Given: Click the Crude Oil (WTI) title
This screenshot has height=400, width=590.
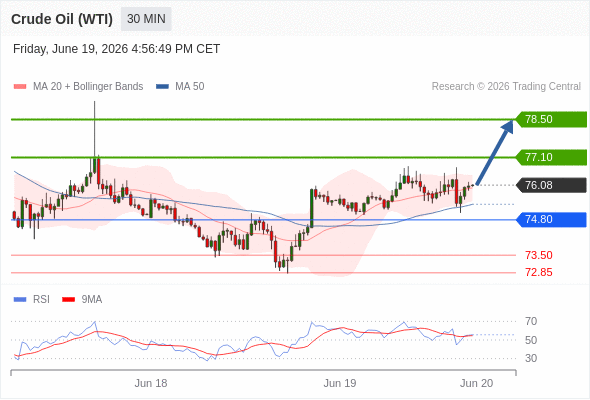Looking at the screenshot, I should pyautogui.click(x=62, y=19).
